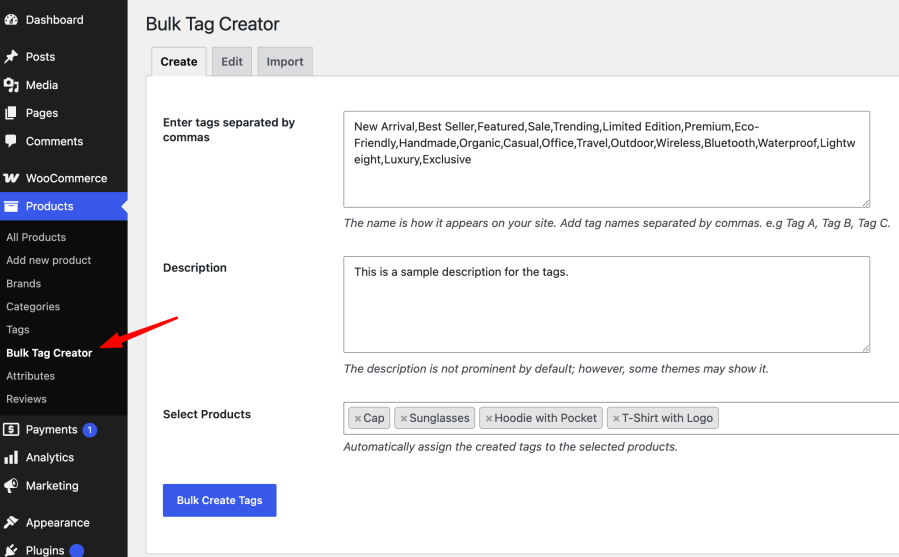This screenshot has height=557, width=899.
Task: Open the Categories submenu link
Action: coord(33,306)
